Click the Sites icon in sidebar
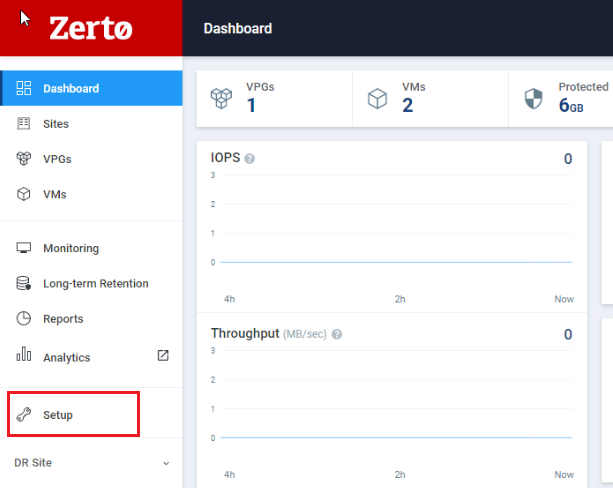Viewport: 613px width, 488px height. point(24,124)
